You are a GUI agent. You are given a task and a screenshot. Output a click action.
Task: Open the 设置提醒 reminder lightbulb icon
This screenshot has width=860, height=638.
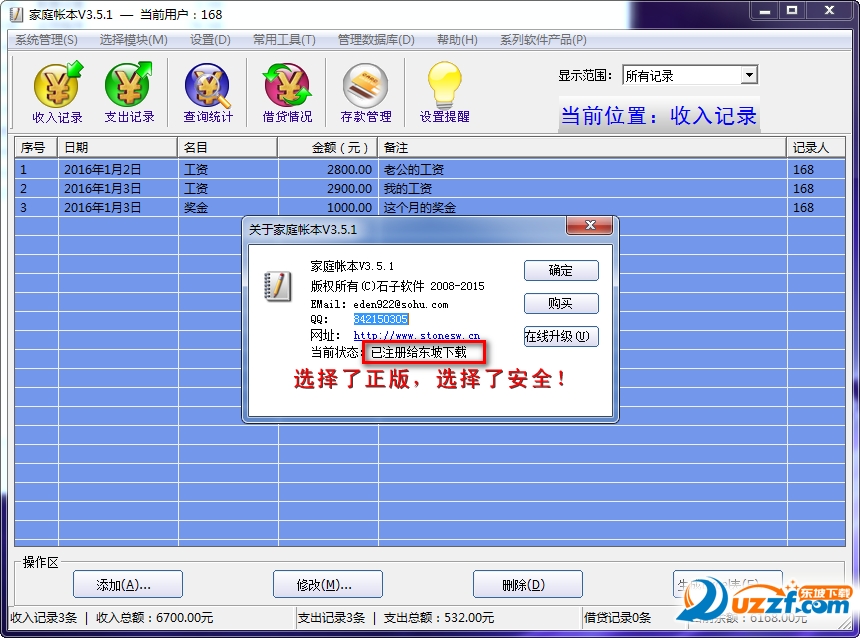(444, 93)
